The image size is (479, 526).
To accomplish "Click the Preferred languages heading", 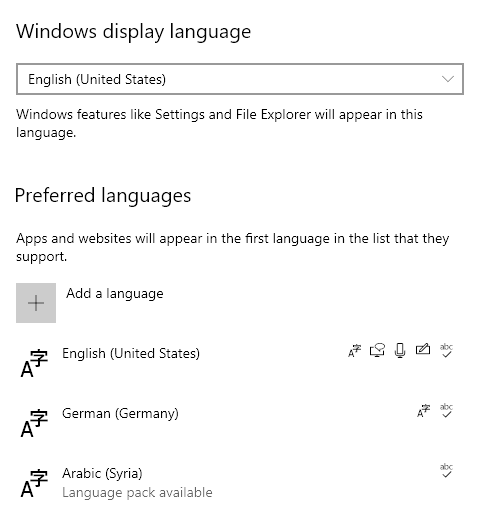I will (x=103, y=196).
